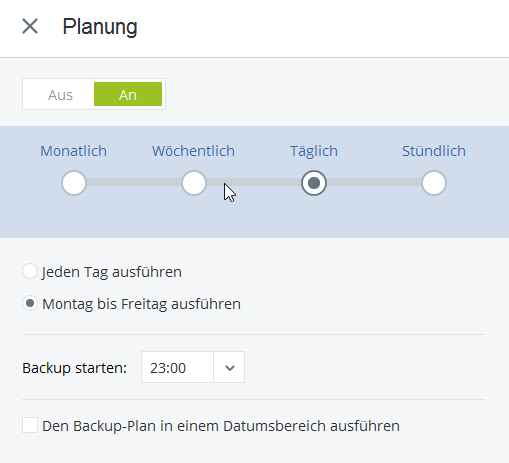Click the Täglich label
Viewport: 509px width, 463px height.
(x=314, y=151)
